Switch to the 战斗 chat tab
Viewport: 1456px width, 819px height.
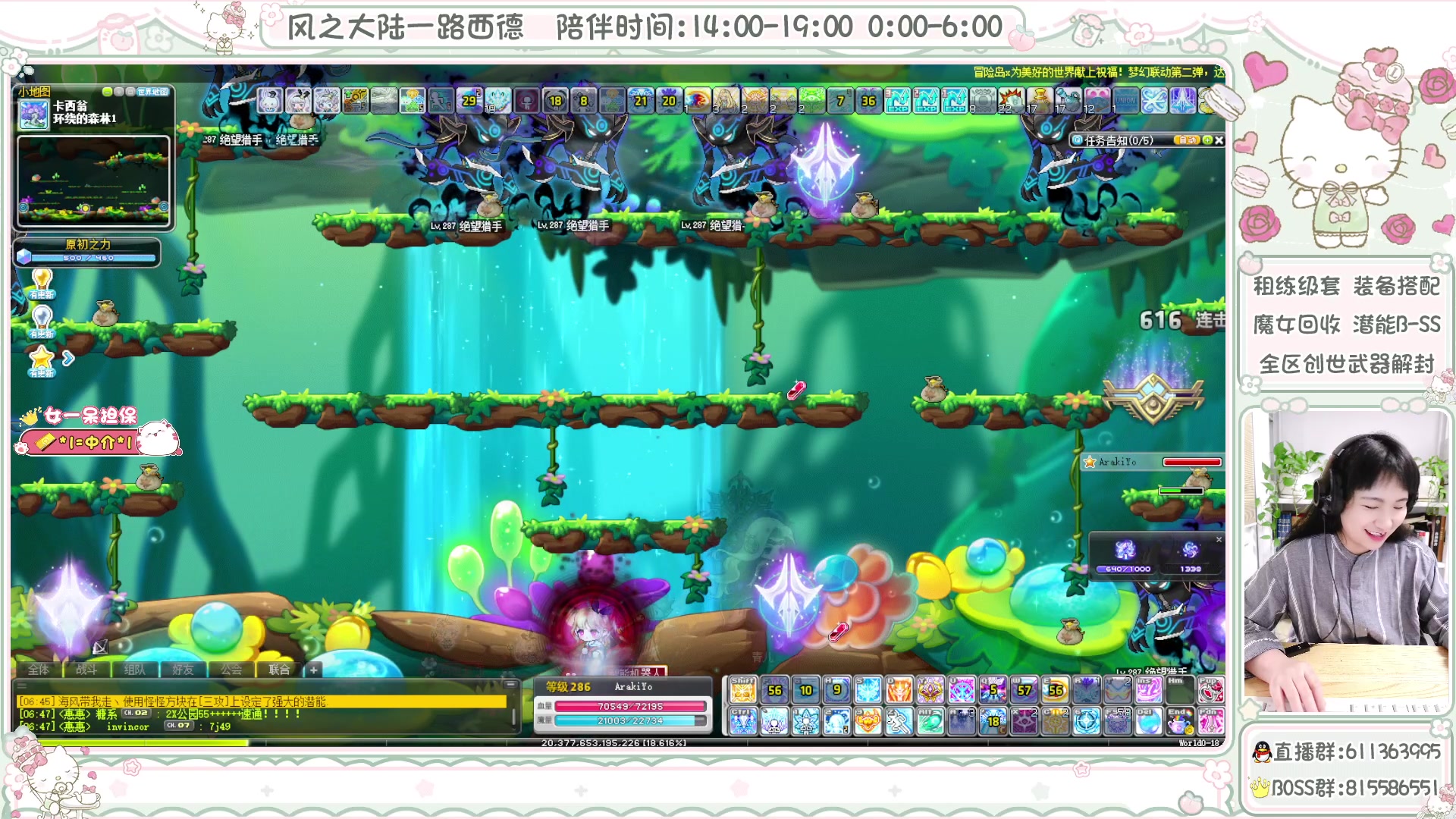(x=86, y=669)
